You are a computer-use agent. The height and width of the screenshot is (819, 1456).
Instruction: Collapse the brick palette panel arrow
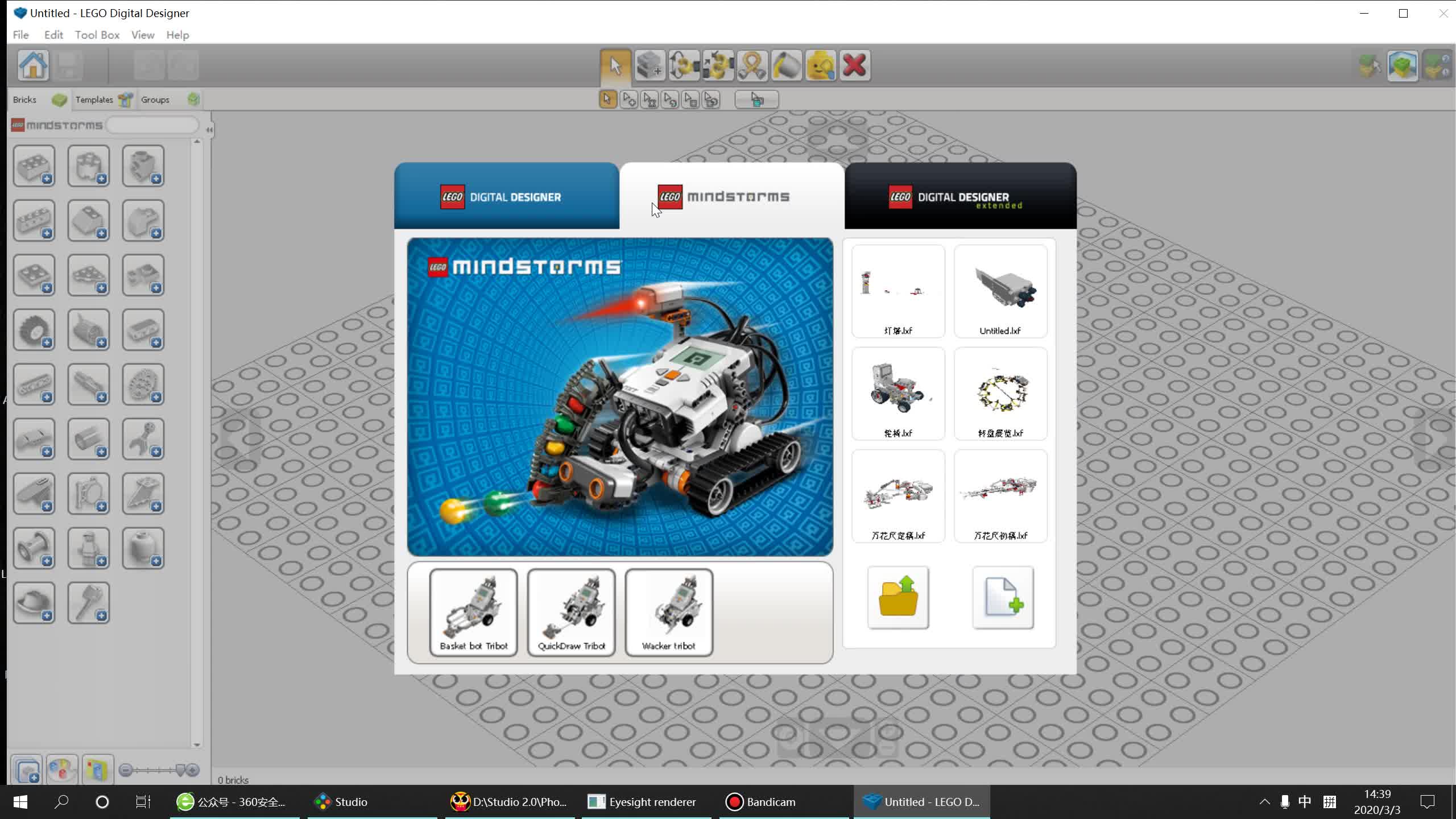point(209,130)
